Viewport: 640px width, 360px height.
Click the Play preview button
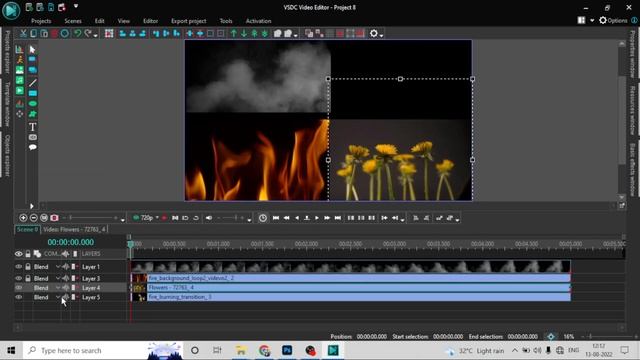point(317,218)
